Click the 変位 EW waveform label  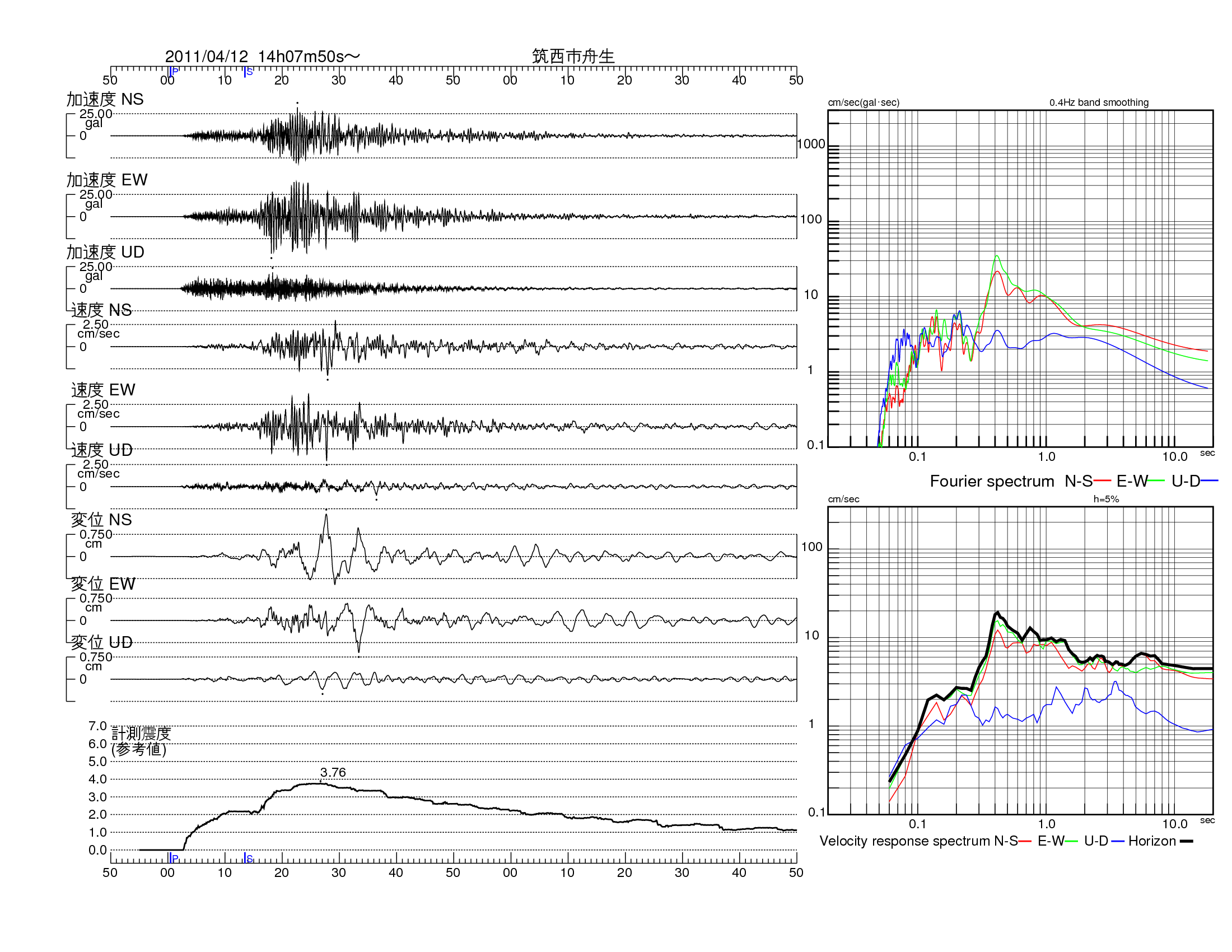pyautogui.click(x=103, y=584)
